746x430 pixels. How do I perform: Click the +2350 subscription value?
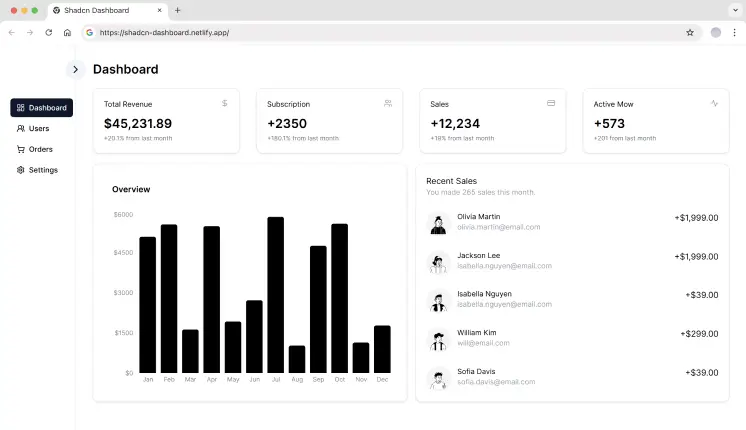(287, 124)
